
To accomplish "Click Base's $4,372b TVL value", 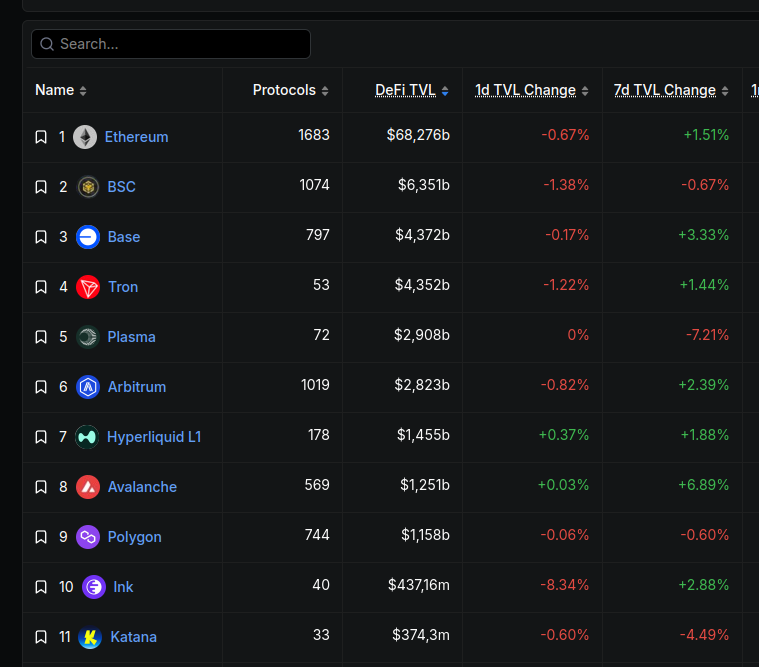I will [423, 235].
